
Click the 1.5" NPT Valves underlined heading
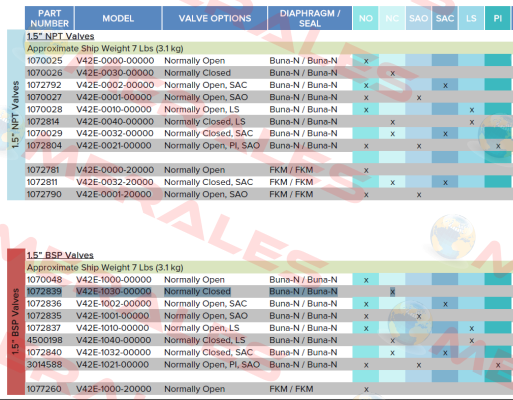point(60,36)
